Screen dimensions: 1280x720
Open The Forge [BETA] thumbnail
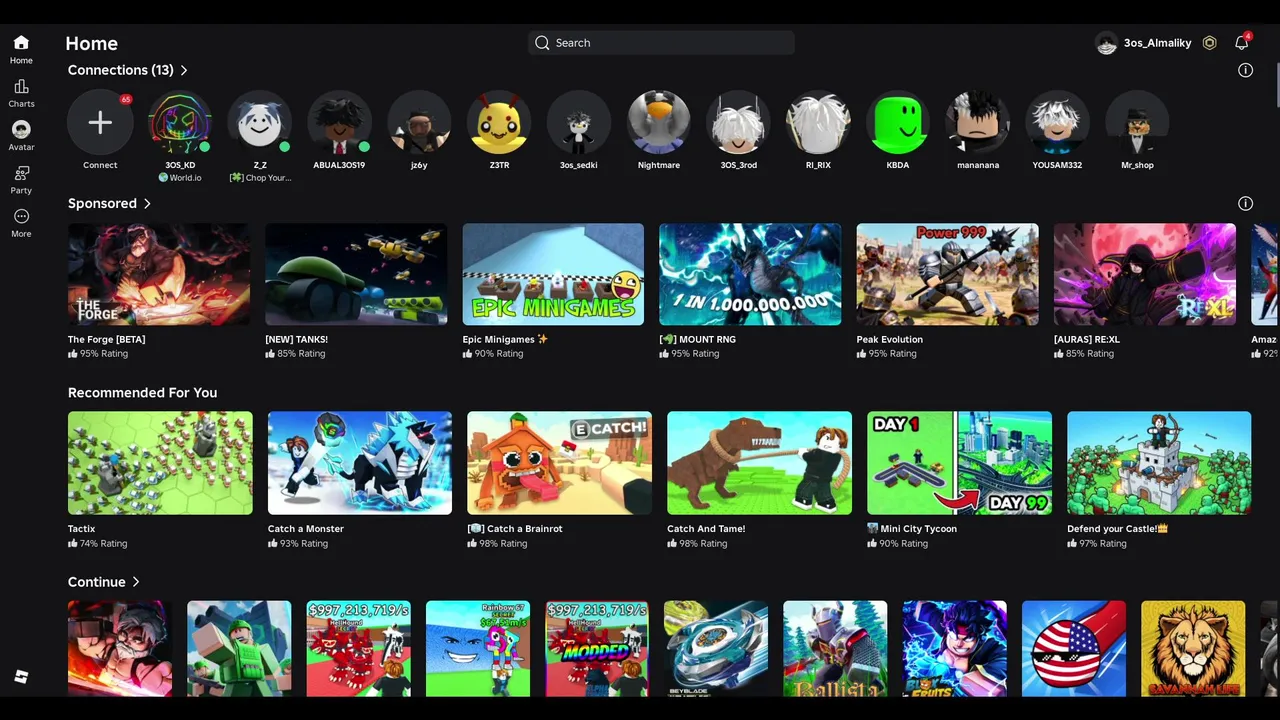tap(159, 274)
